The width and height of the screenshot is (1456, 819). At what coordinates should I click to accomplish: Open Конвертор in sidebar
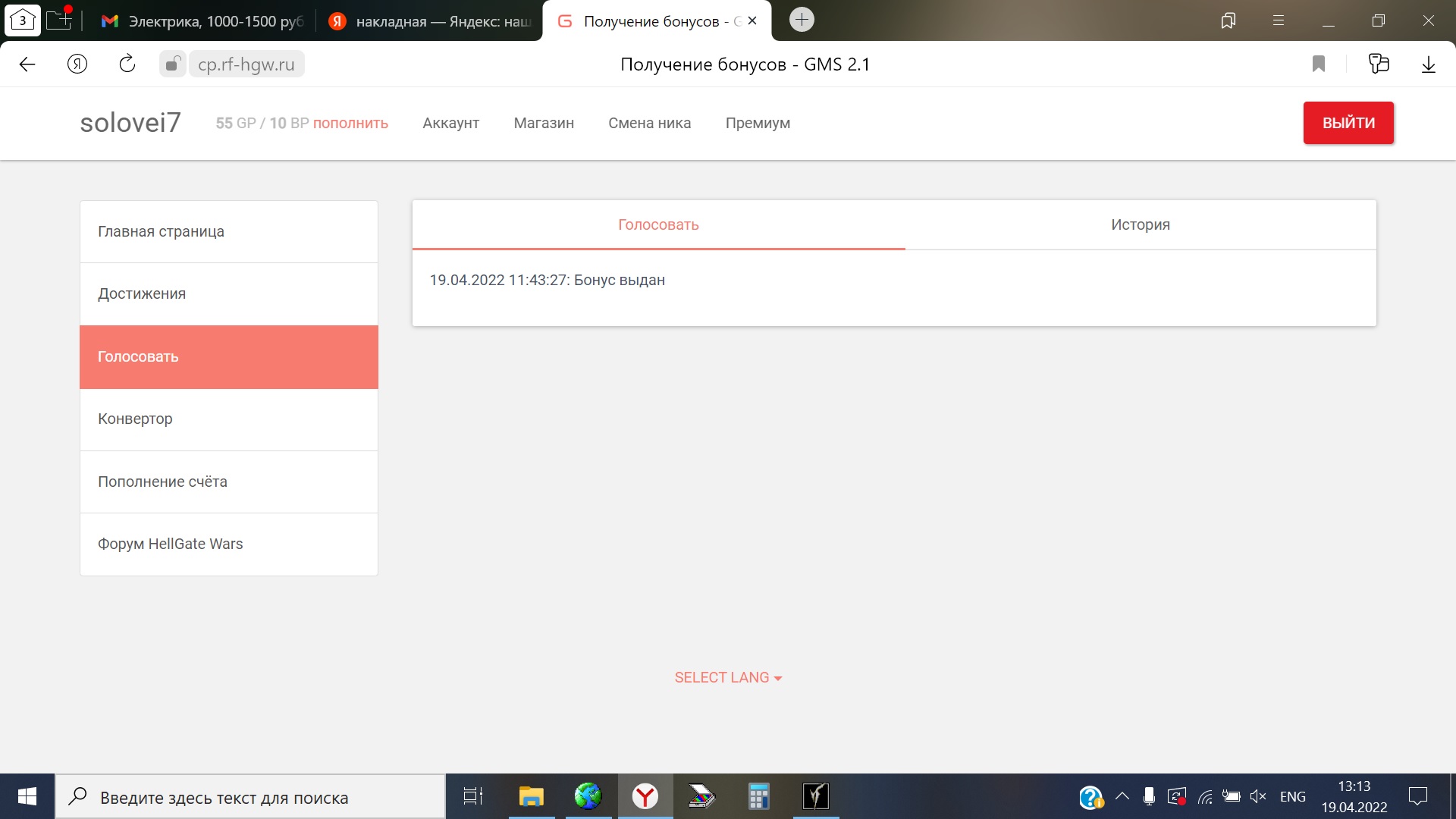229,419
